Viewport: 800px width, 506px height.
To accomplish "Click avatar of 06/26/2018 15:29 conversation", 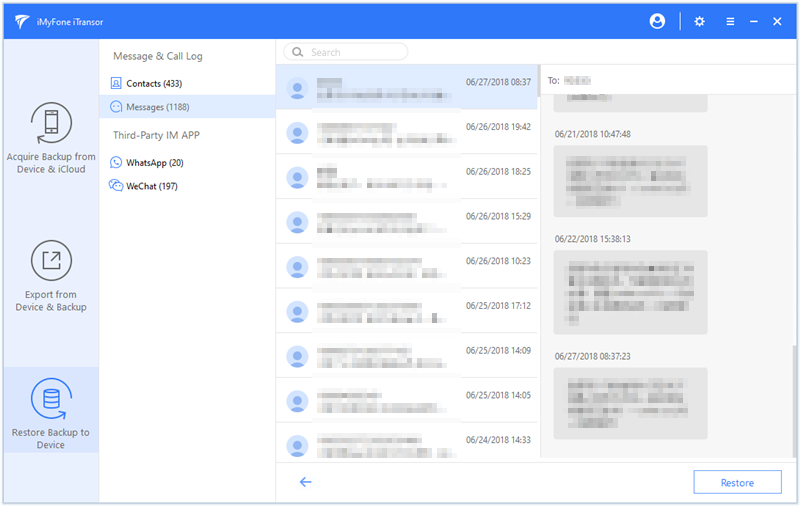I will click(x=297, y=222).
